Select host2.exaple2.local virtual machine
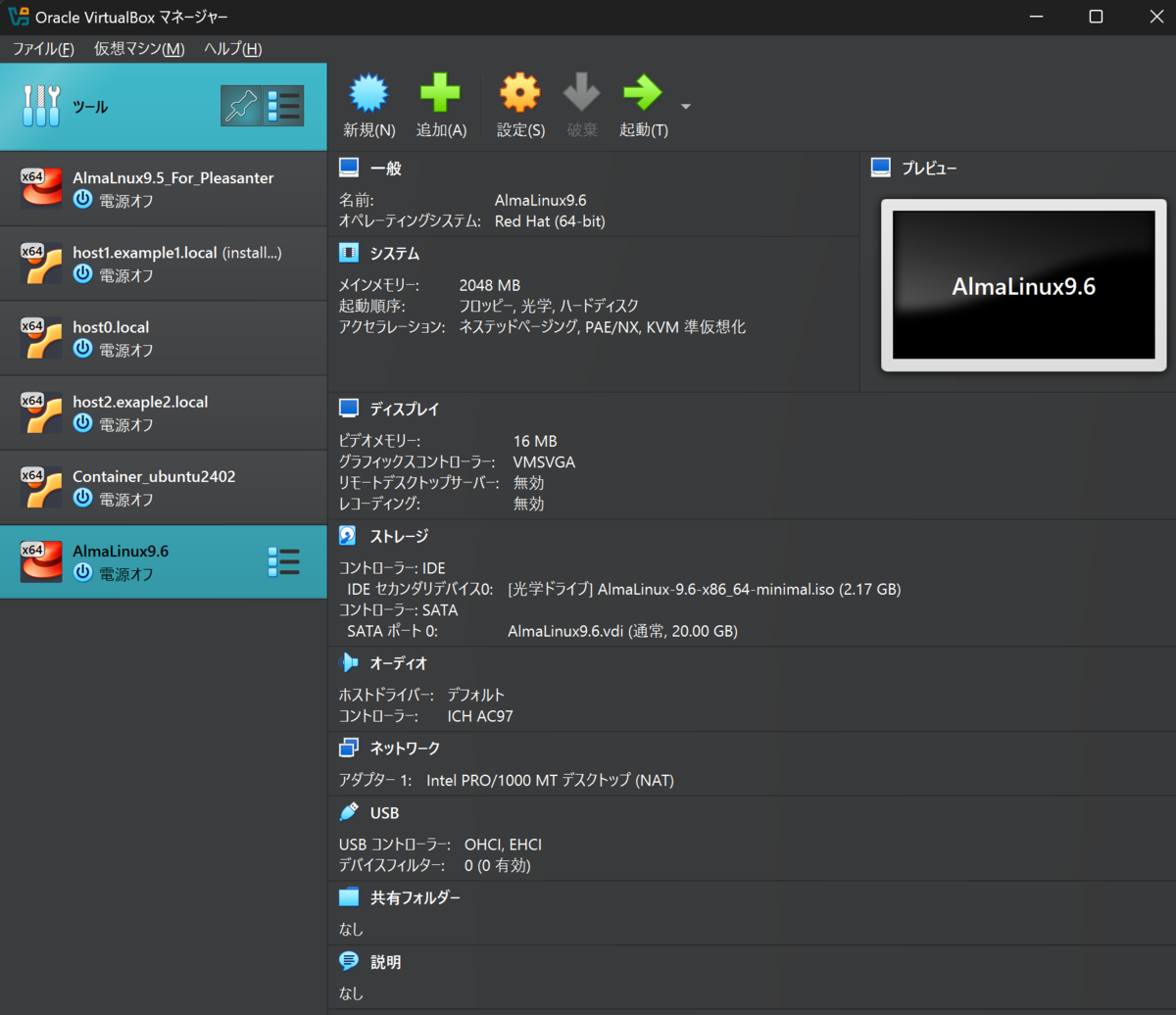Screen dimensions: 1176x1015 pos(164,412)
